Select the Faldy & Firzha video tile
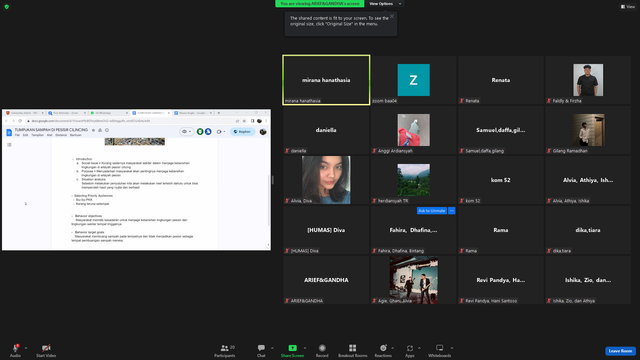 pos(588,80)
